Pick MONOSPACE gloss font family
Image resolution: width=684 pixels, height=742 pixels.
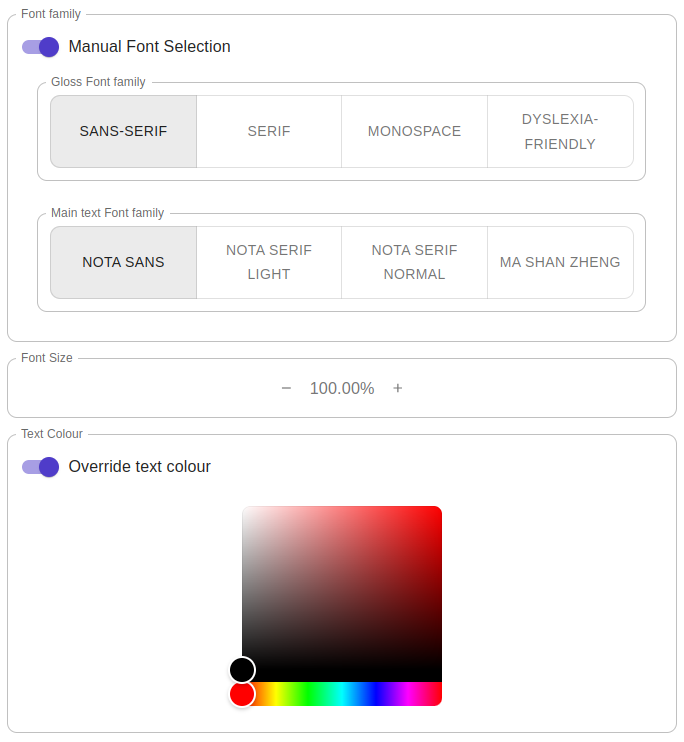click(414, 132)
